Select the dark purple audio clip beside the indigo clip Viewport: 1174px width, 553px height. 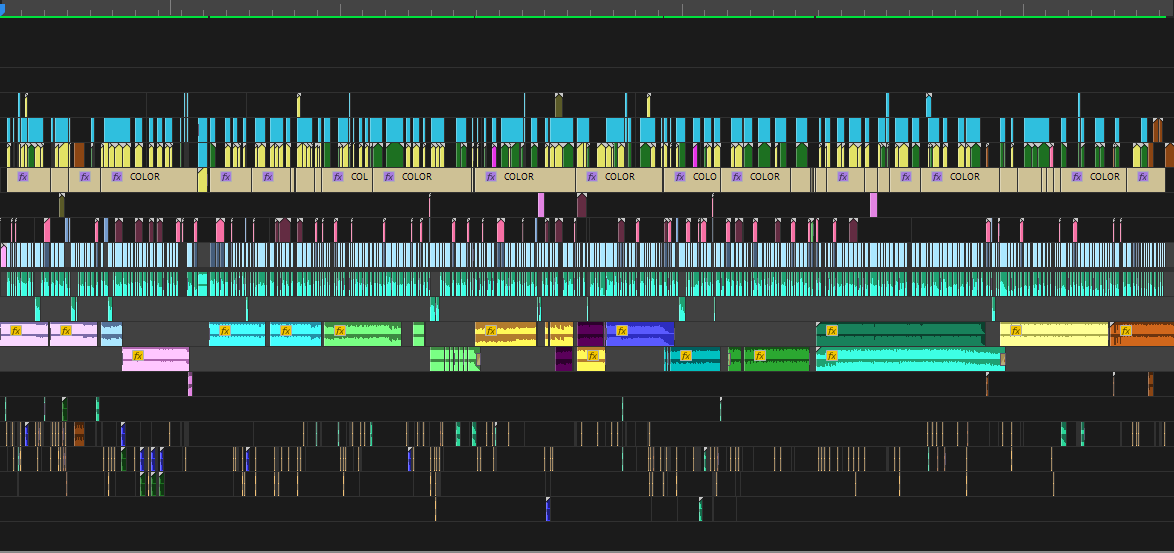click(591, 334)
